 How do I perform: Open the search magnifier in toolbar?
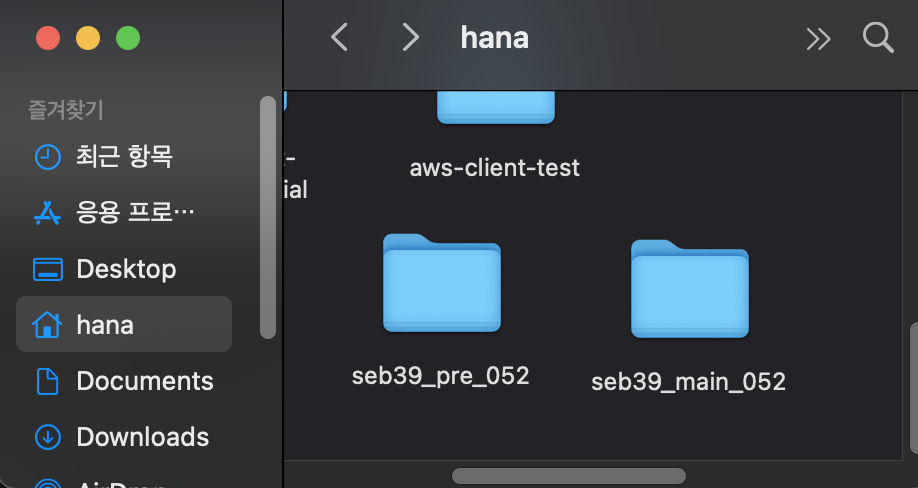(x=878, y=38)
